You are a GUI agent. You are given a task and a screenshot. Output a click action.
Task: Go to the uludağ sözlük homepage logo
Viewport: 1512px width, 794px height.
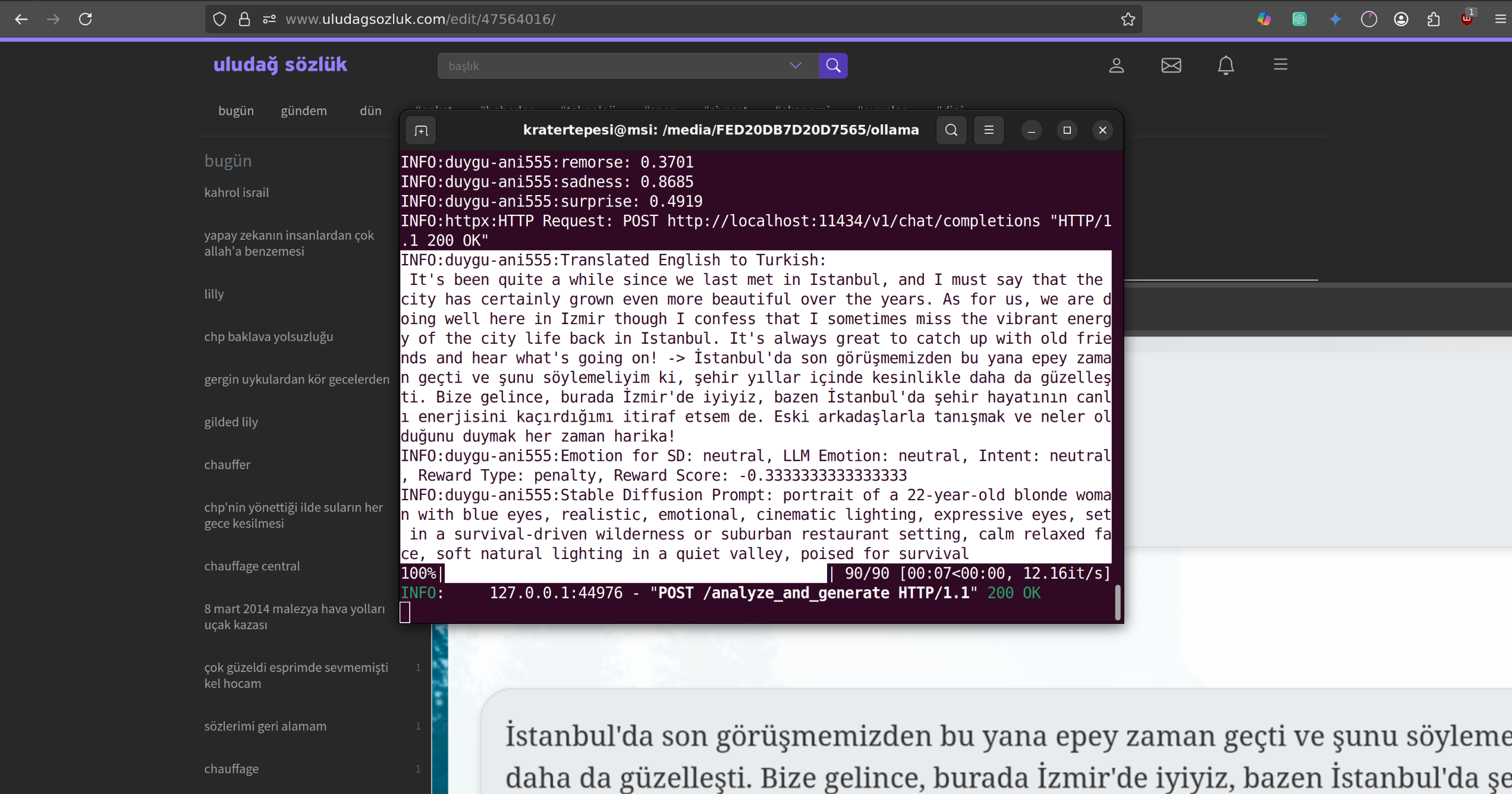point(280,64)
